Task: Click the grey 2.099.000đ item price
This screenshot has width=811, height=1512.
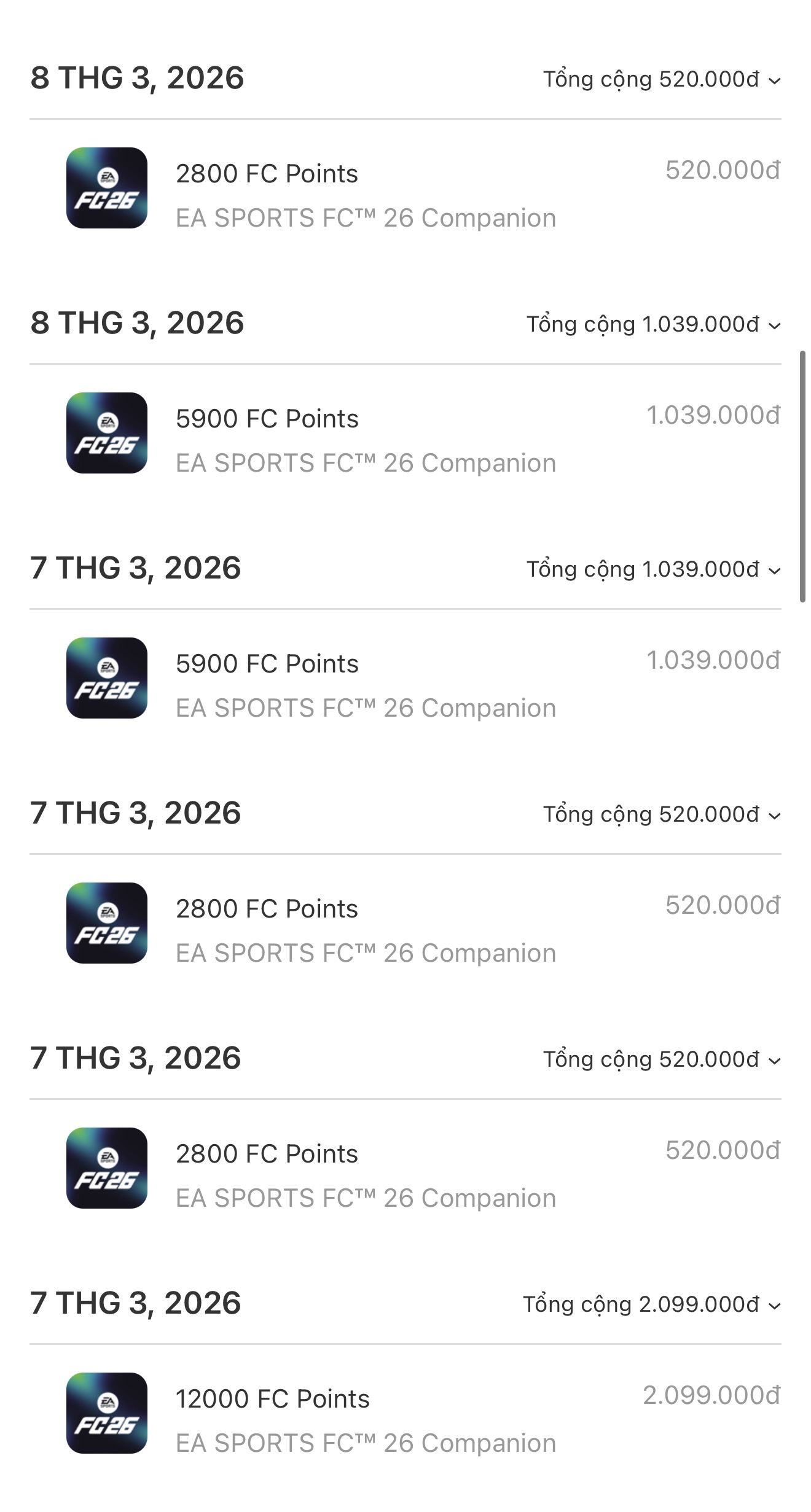Action: (711, 1395)
